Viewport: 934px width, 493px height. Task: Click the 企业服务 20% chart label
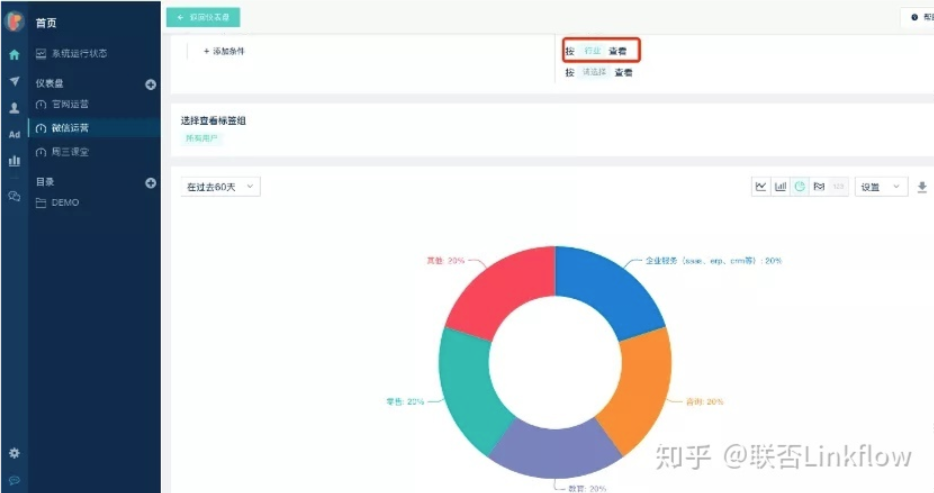714,261
